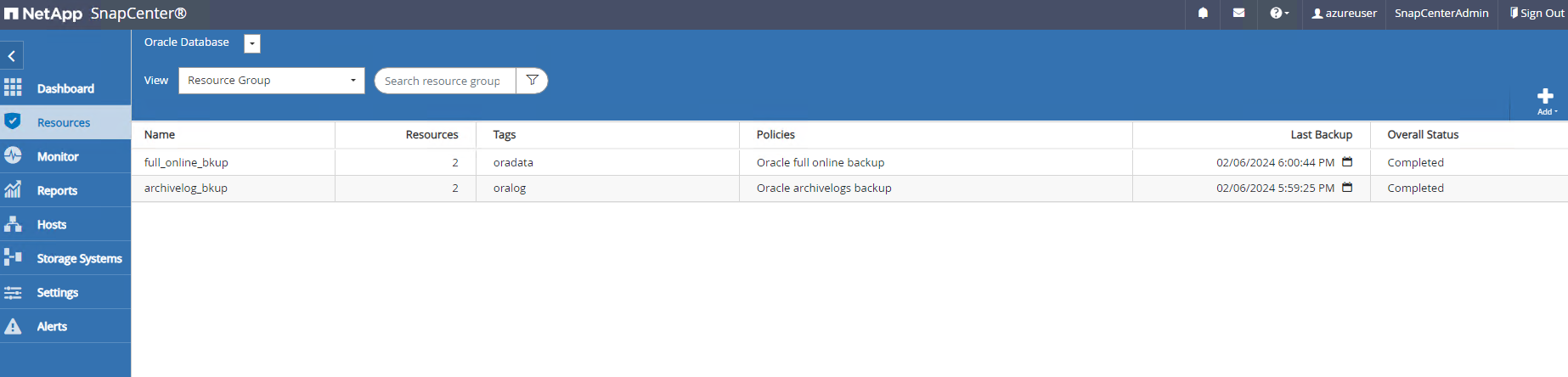1568x377 pixels.
Task: Click calendar icon beside full_online_bkup backup date
Action: (1347, 162)
